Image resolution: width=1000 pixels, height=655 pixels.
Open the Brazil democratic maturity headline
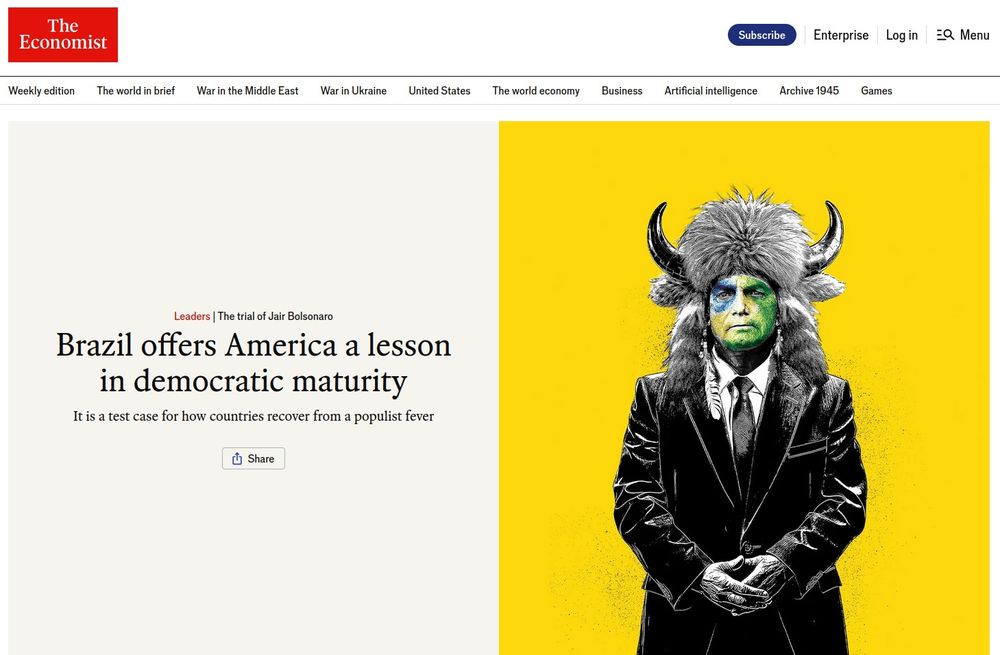[x=253, y=363]
